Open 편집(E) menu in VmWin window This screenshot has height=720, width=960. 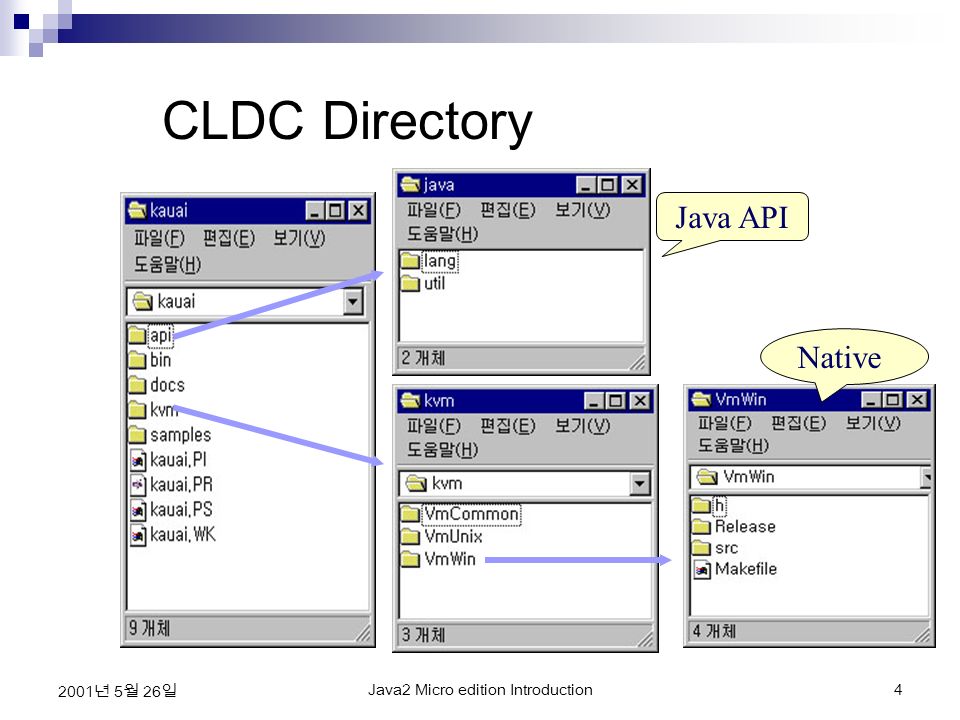(x=798, y=423)
